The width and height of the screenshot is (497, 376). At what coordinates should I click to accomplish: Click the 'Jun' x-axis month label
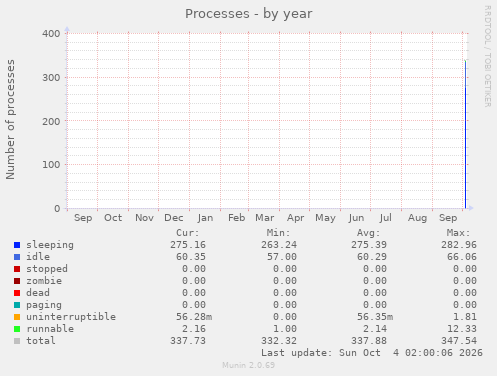[x=356, y=218]
